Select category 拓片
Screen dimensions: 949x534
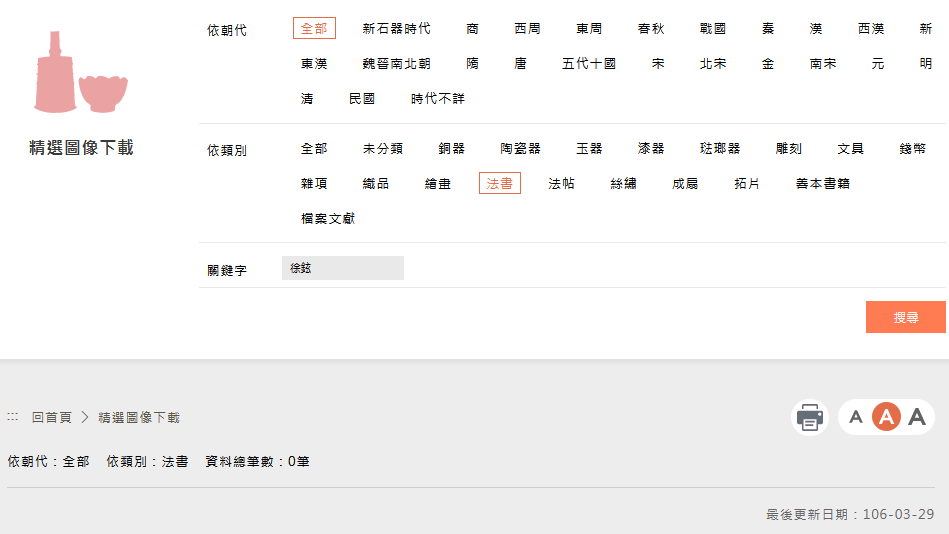[747, 183]
